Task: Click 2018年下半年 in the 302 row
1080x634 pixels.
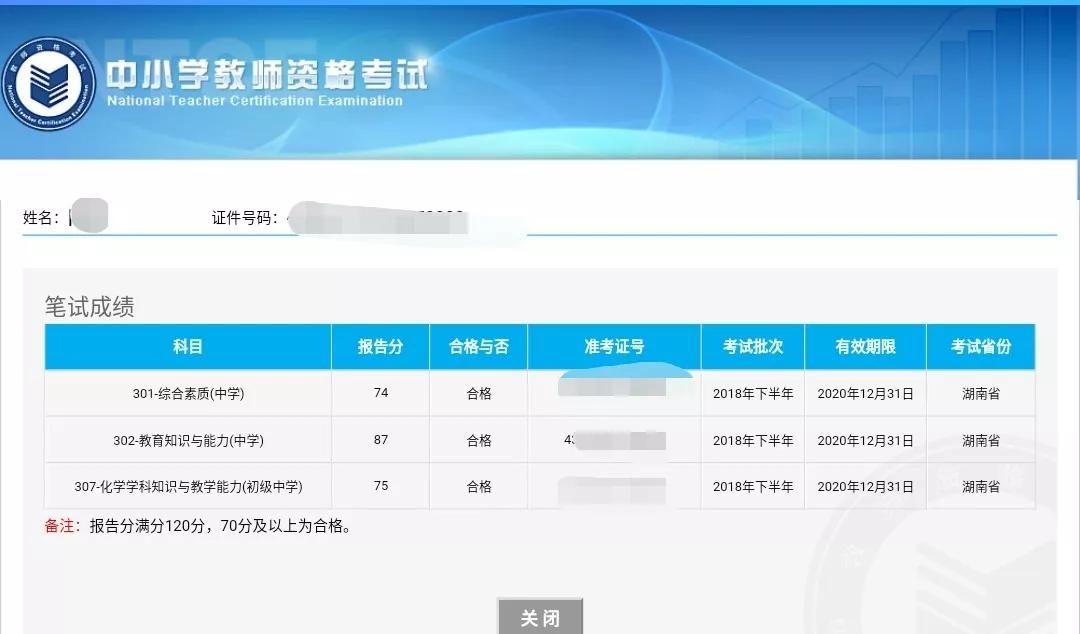Action: coord(753,440)
